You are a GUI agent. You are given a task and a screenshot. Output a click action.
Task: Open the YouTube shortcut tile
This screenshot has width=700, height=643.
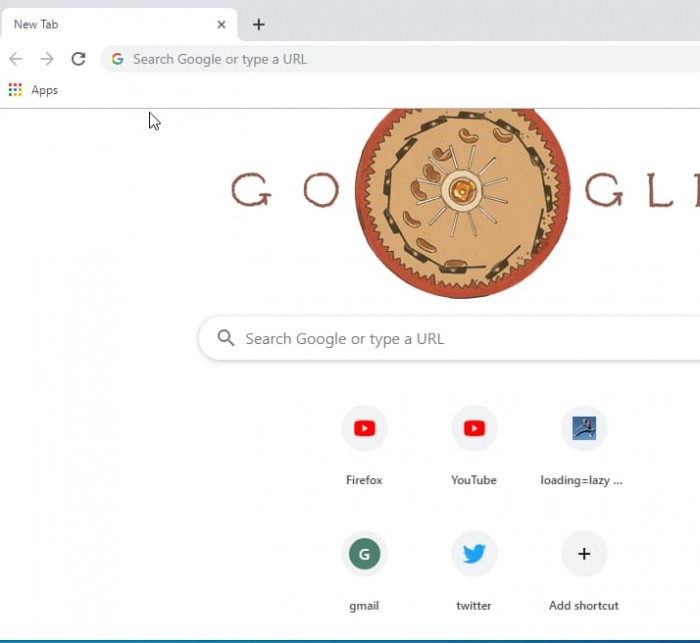pos(474,428)
